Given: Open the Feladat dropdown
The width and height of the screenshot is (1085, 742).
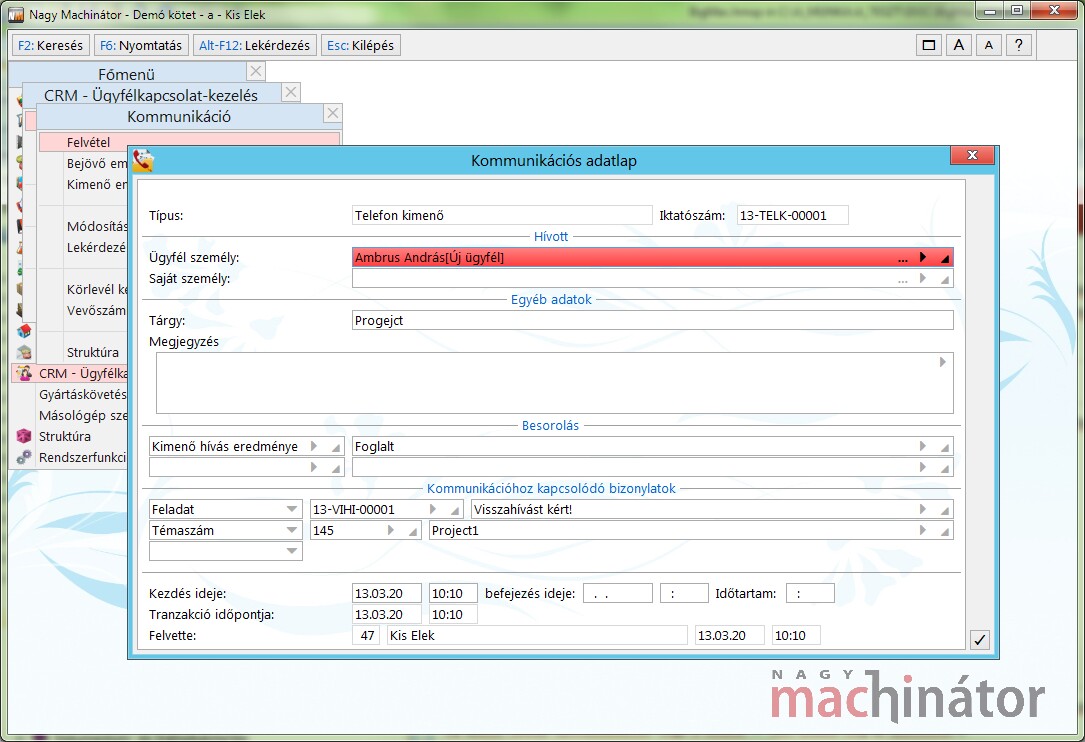Looking at the screenshot, I should coord(292,509).
